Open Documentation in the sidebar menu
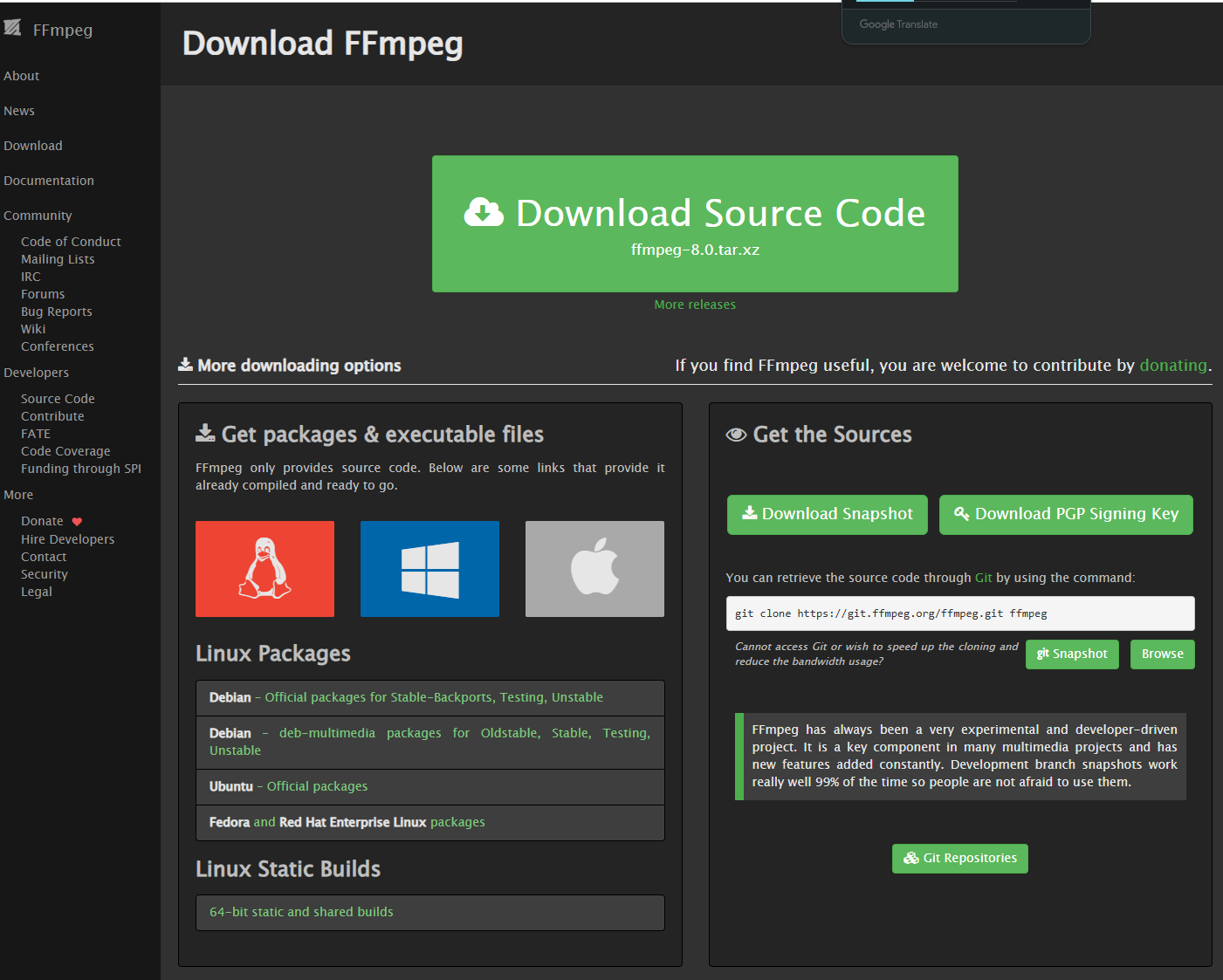This screenshot has width=1223, height=980. 49,181
